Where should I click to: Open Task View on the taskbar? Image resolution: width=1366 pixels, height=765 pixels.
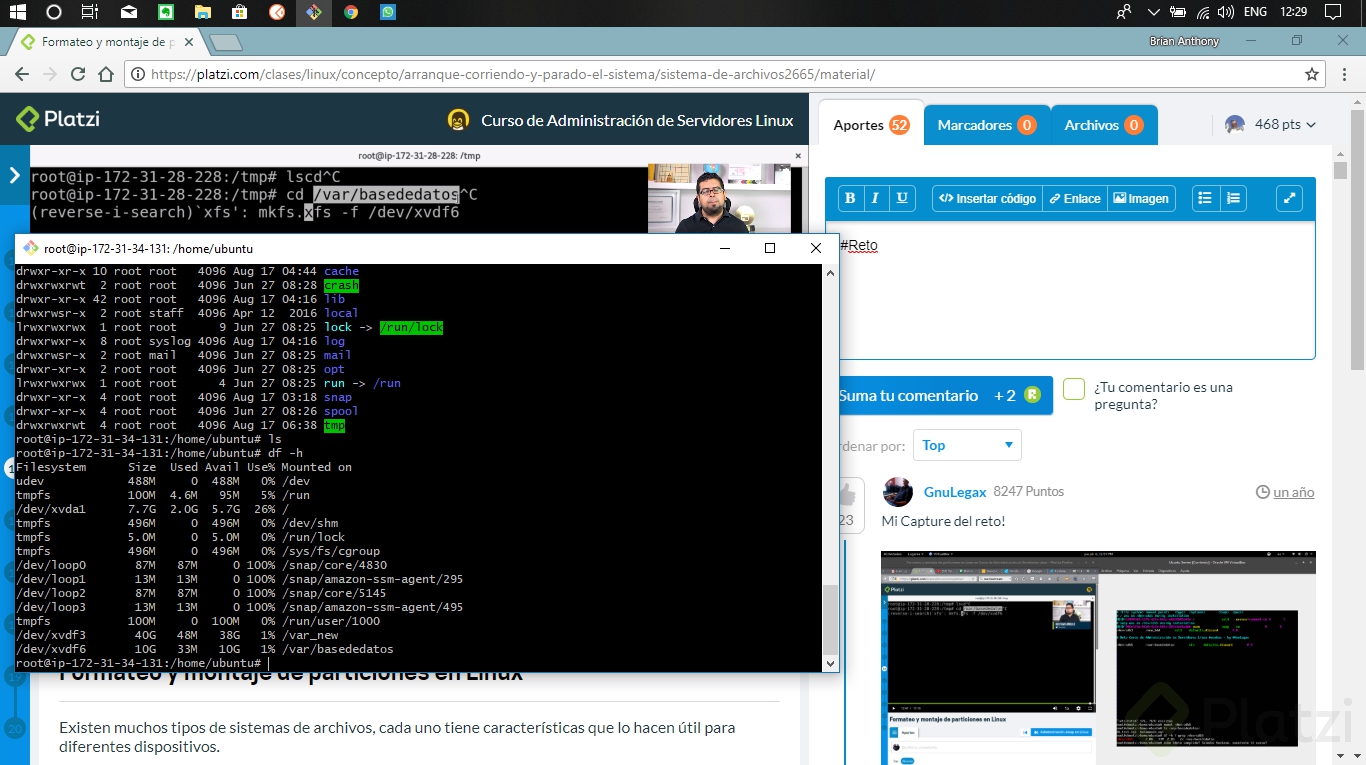pos(90,12)
